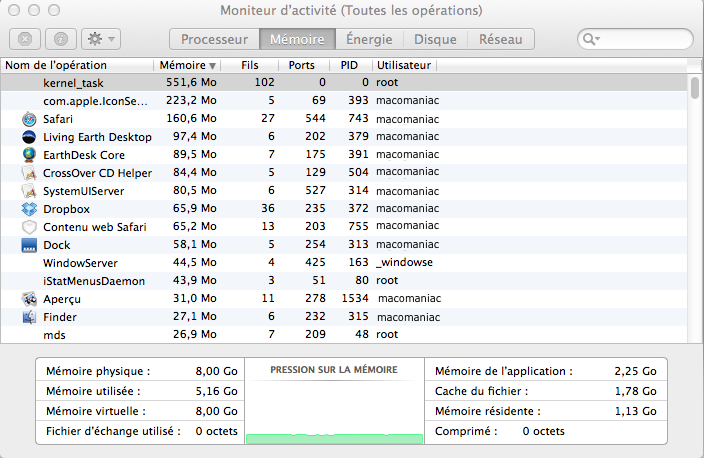Screen dimensions: 704x458
Task: Click the 544 ports value for Safari
Action: pos(315,118)
